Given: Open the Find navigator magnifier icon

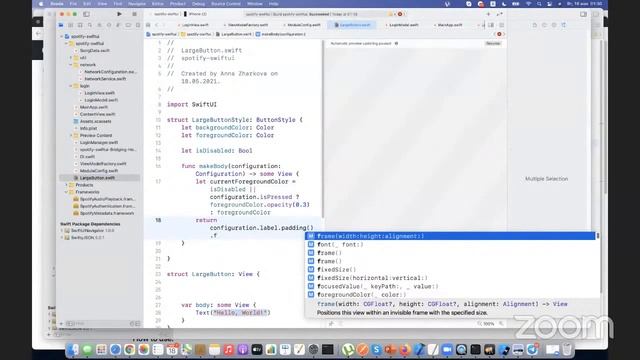Looking at the screenshot, I should click(90, 25).
